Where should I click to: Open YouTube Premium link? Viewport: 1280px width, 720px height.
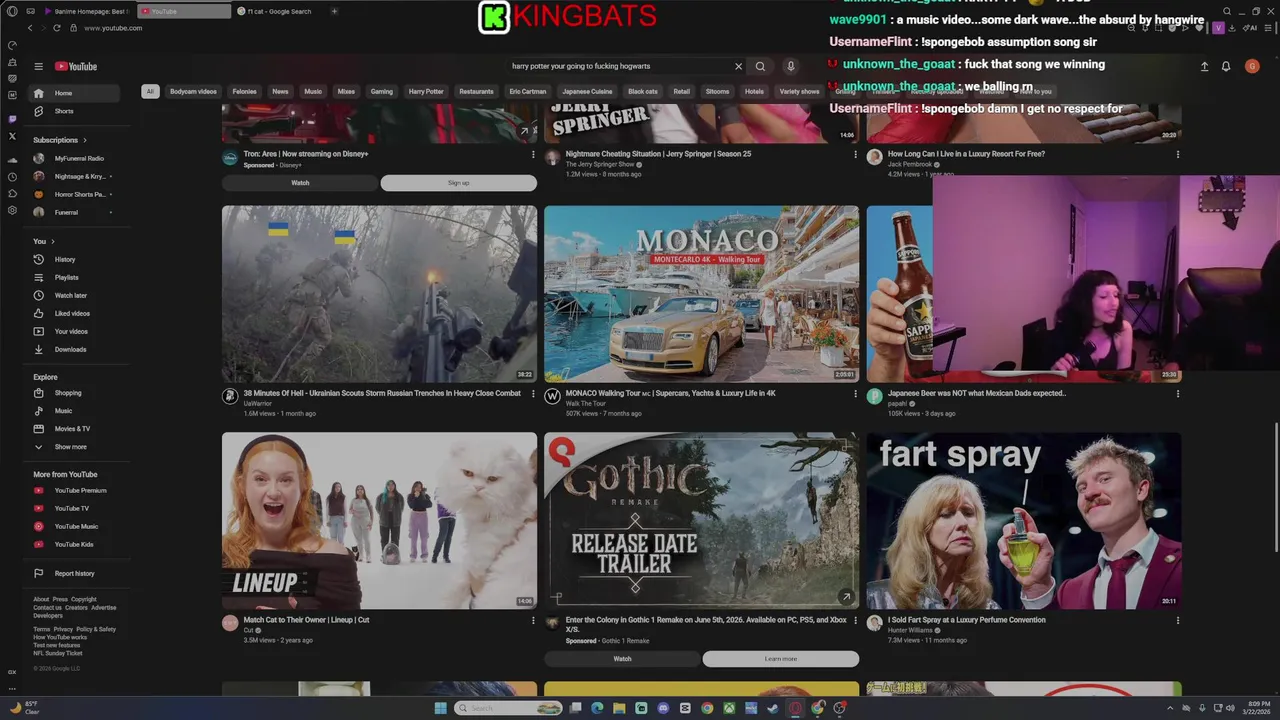[x=75, y=490]
